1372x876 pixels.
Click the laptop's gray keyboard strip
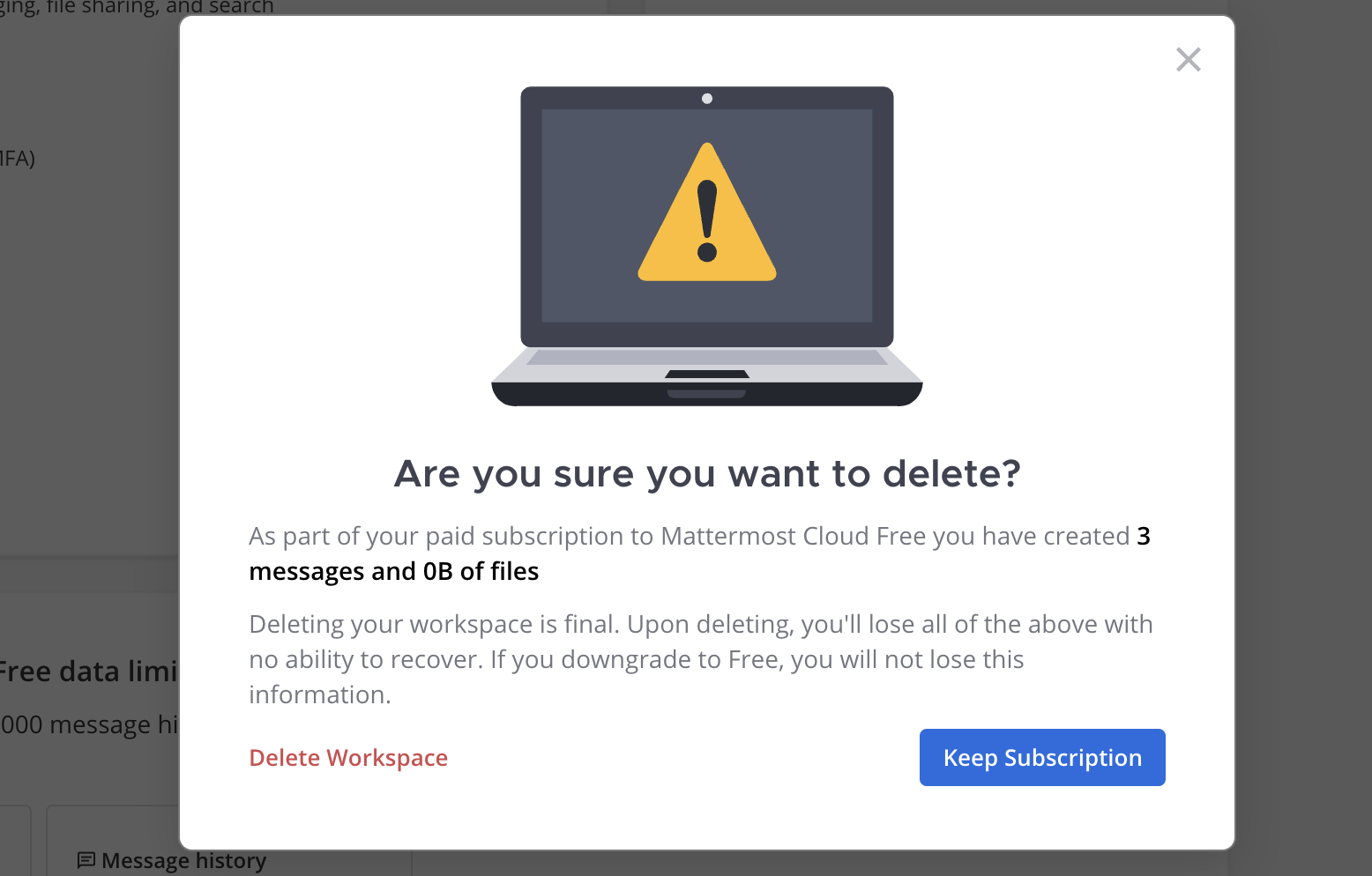point(707,358)
